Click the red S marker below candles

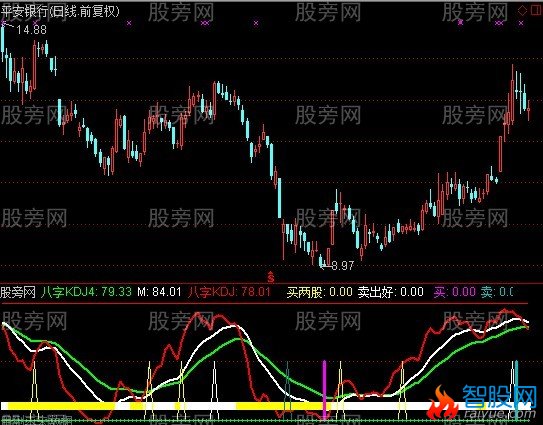(271, 277)
